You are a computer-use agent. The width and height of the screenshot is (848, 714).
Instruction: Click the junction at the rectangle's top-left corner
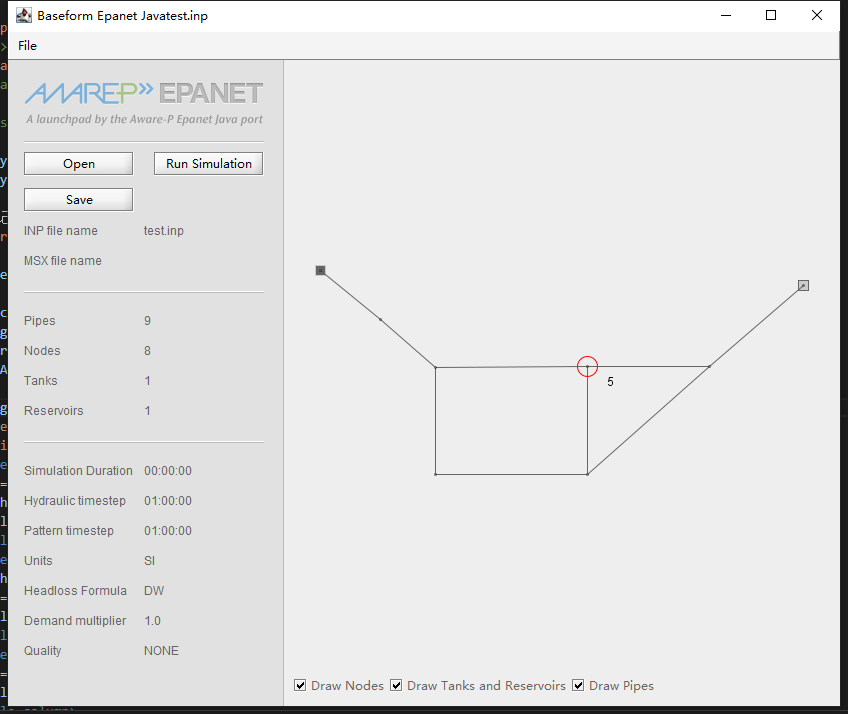(x=436, y=368)
